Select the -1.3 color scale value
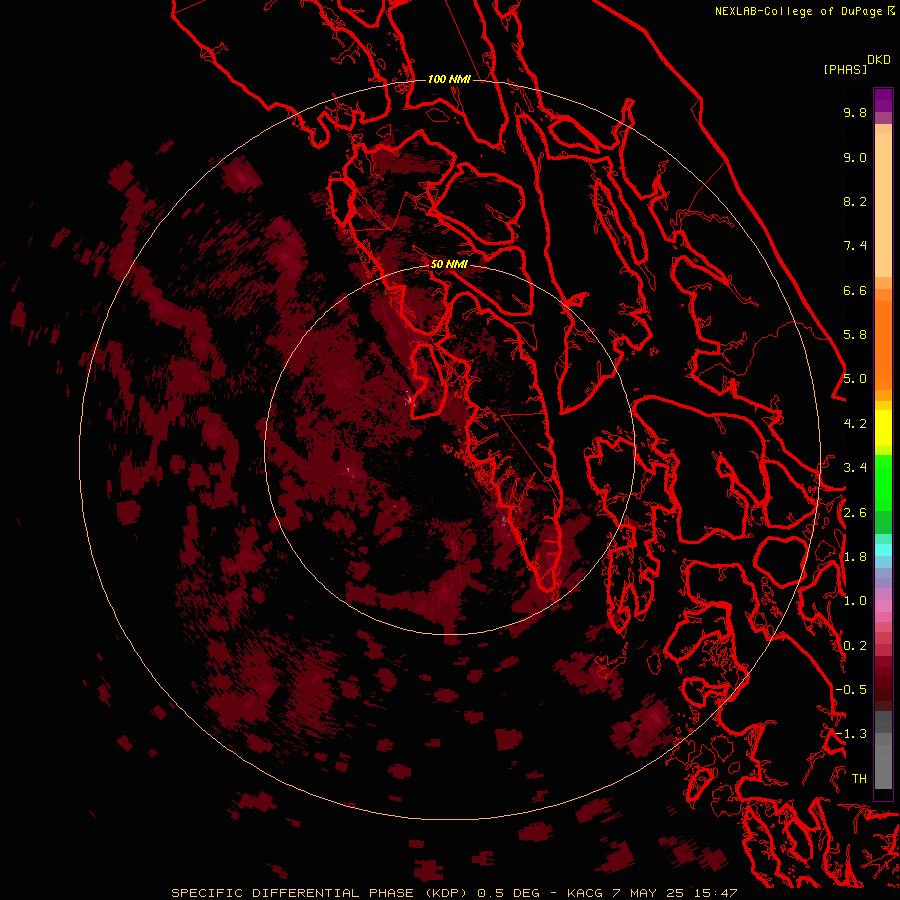Screen dimensions: 900x900 (x=851, y=734)
